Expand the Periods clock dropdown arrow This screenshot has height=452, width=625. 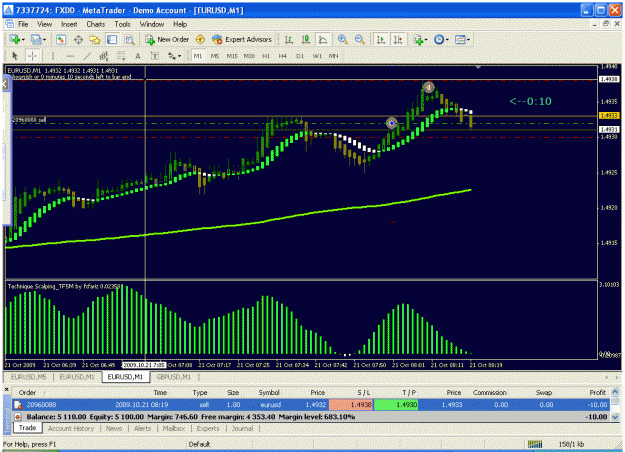(447, 39)
